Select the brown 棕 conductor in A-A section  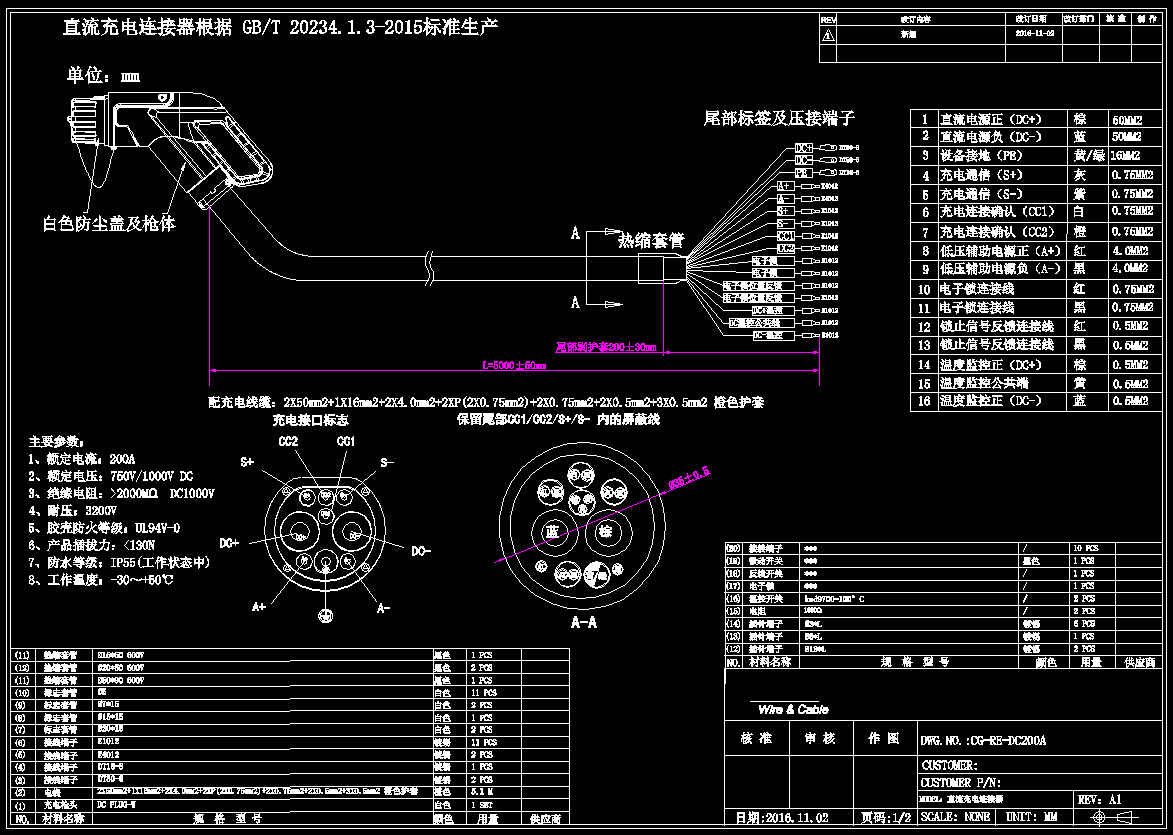pyautogui.click(x=604, y=532)
